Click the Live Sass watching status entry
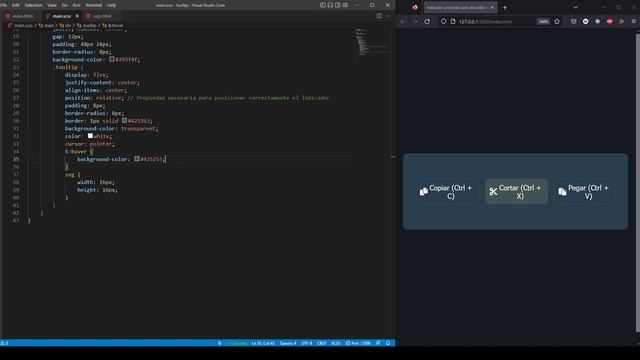The image size is (640, 360). click(x=237, y=343)
